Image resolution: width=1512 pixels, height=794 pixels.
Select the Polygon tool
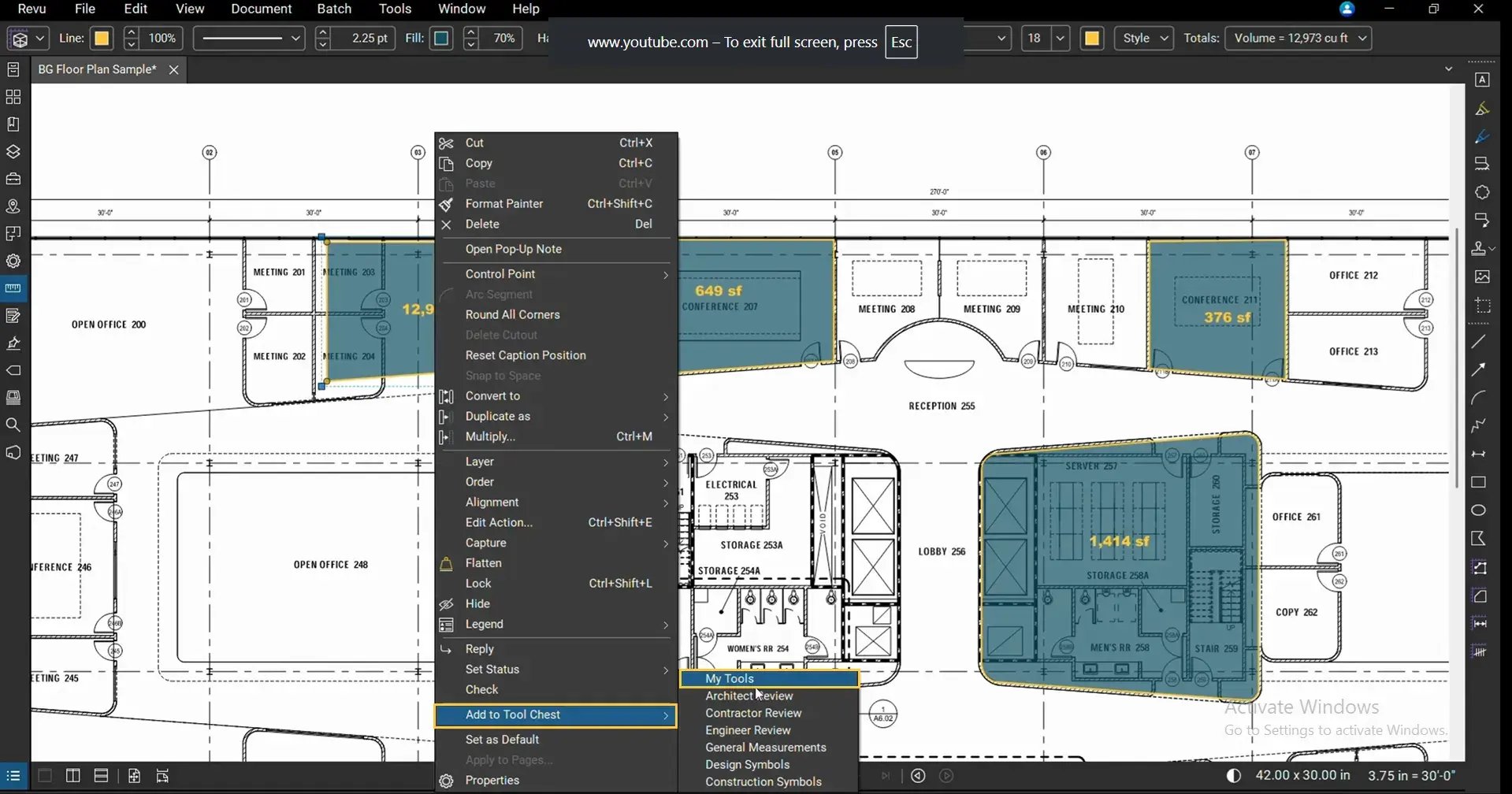pos(1479,539)
